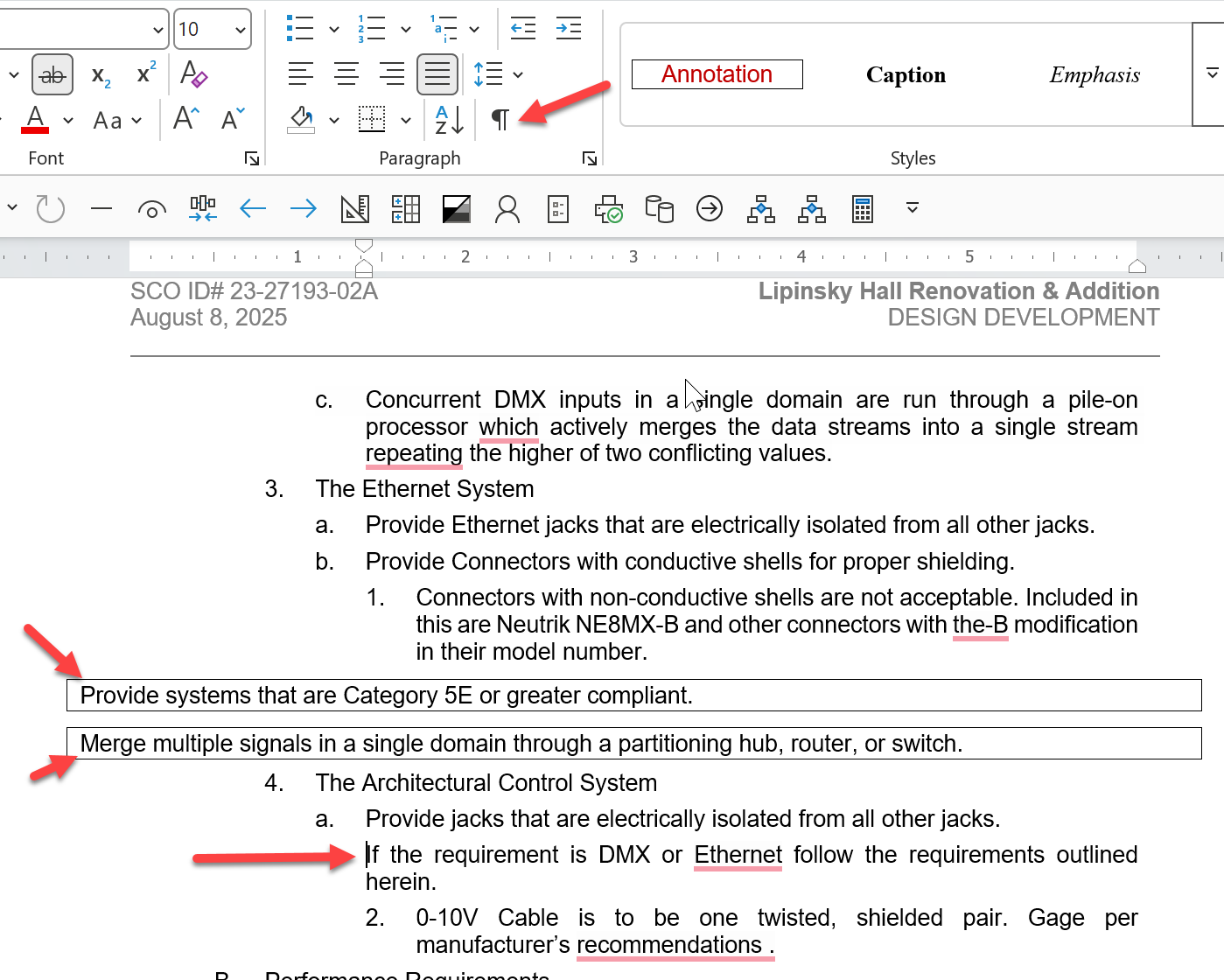Open shading color dropdown arrow
Viewport: 1224px width, 980px height.
click(x=334, y=120)
